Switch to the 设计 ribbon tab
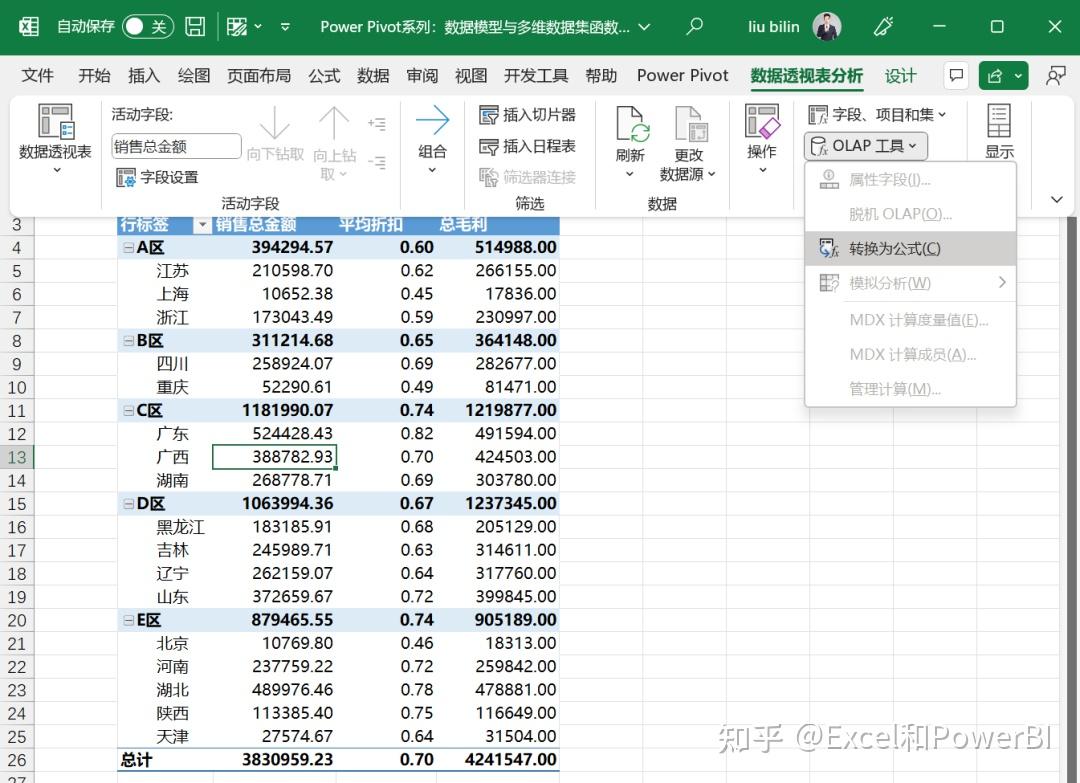 point(899,75)
